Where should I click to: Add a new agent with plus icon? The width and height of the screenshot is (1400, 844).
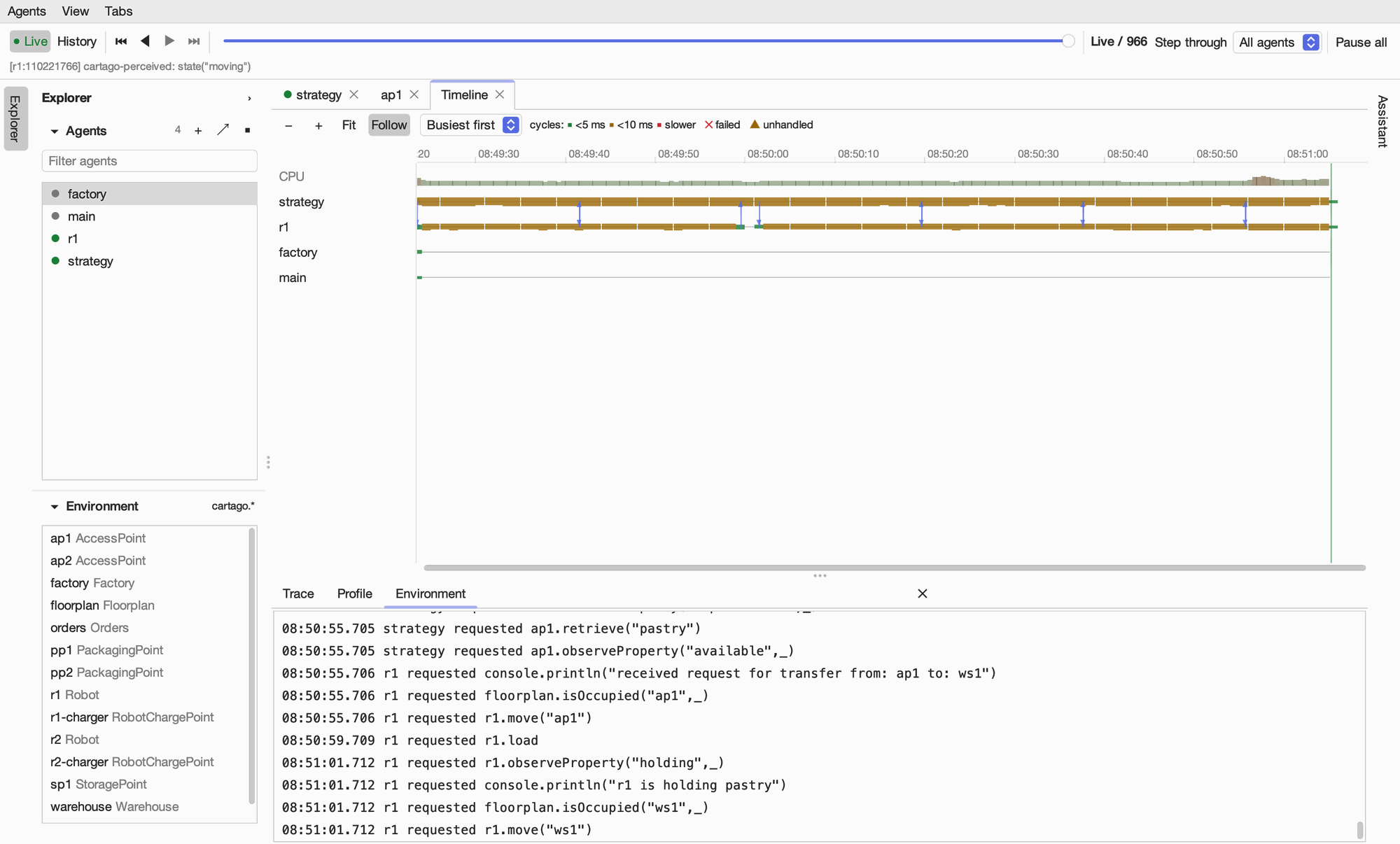[198, 131]
